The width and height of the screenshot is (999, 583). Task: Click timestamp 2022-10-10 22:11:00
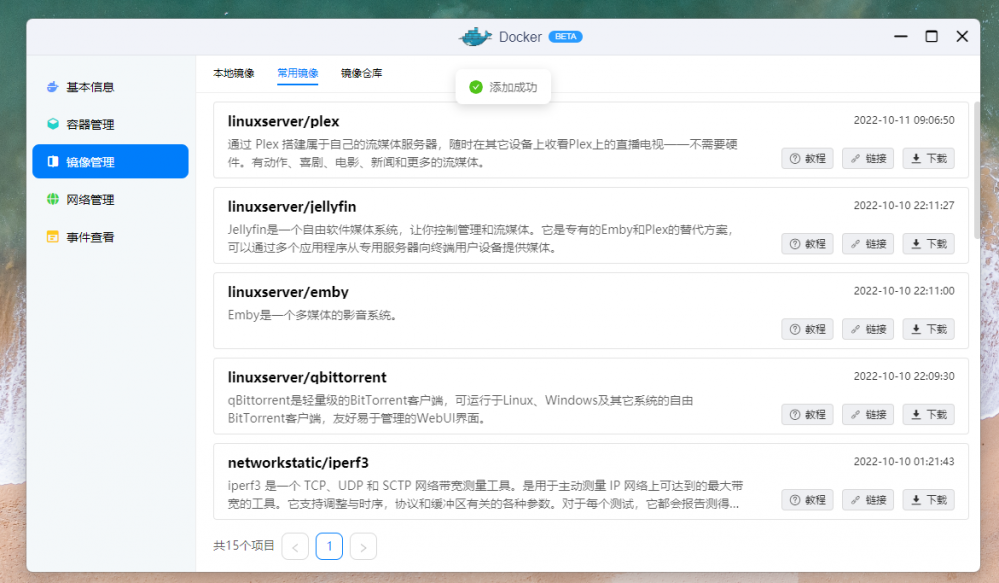pos(904,291)
